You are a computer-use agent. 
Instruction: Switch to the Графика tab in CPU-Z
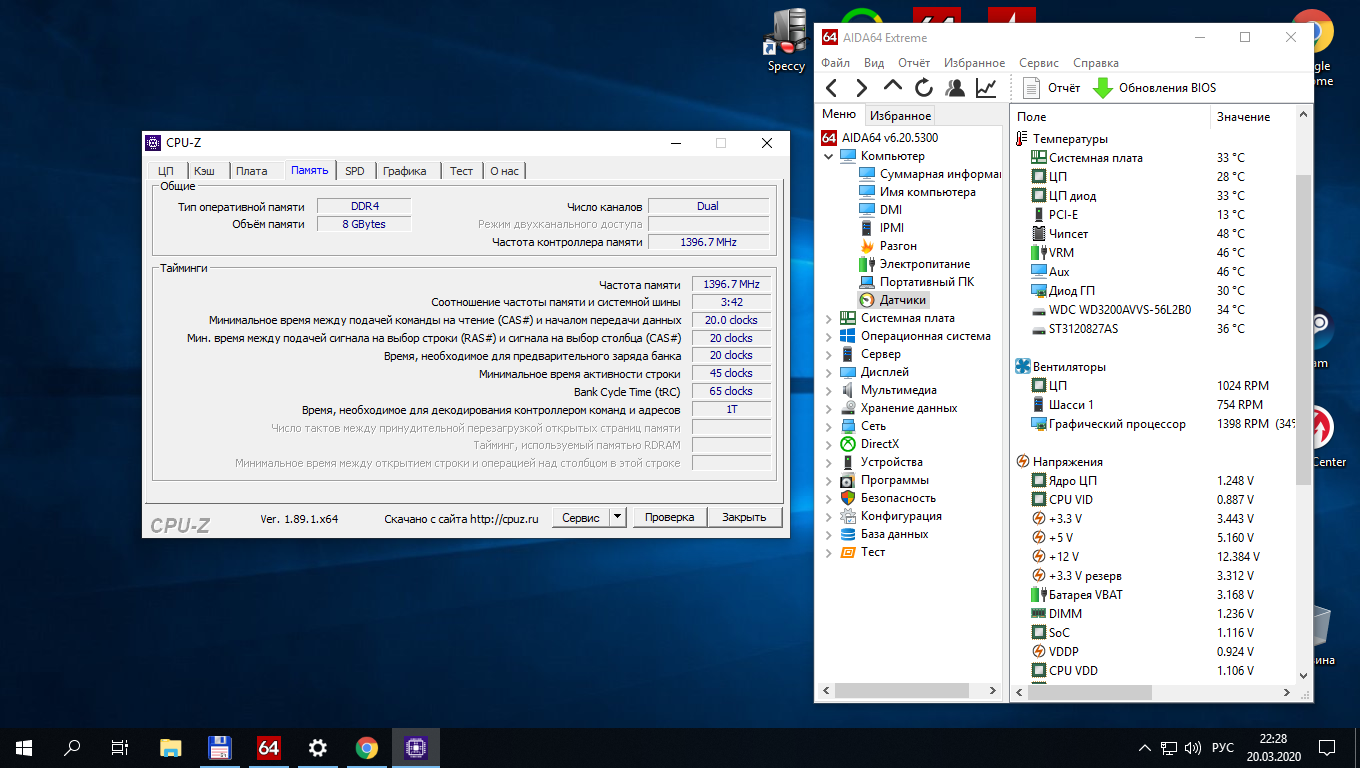tap(404, 171)
